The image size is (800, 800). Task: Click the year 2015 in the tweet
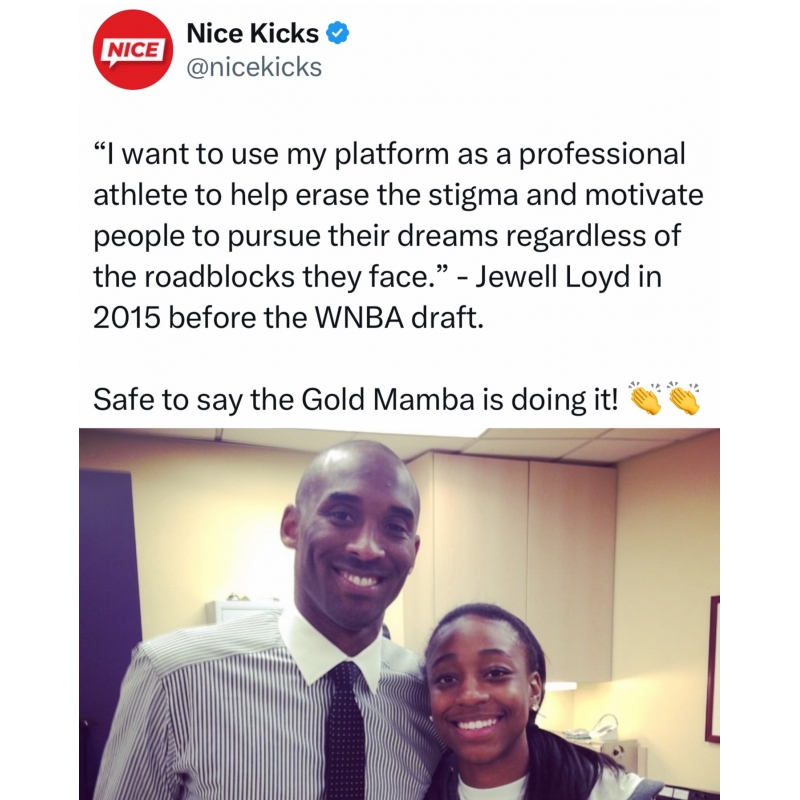(127, 318)
